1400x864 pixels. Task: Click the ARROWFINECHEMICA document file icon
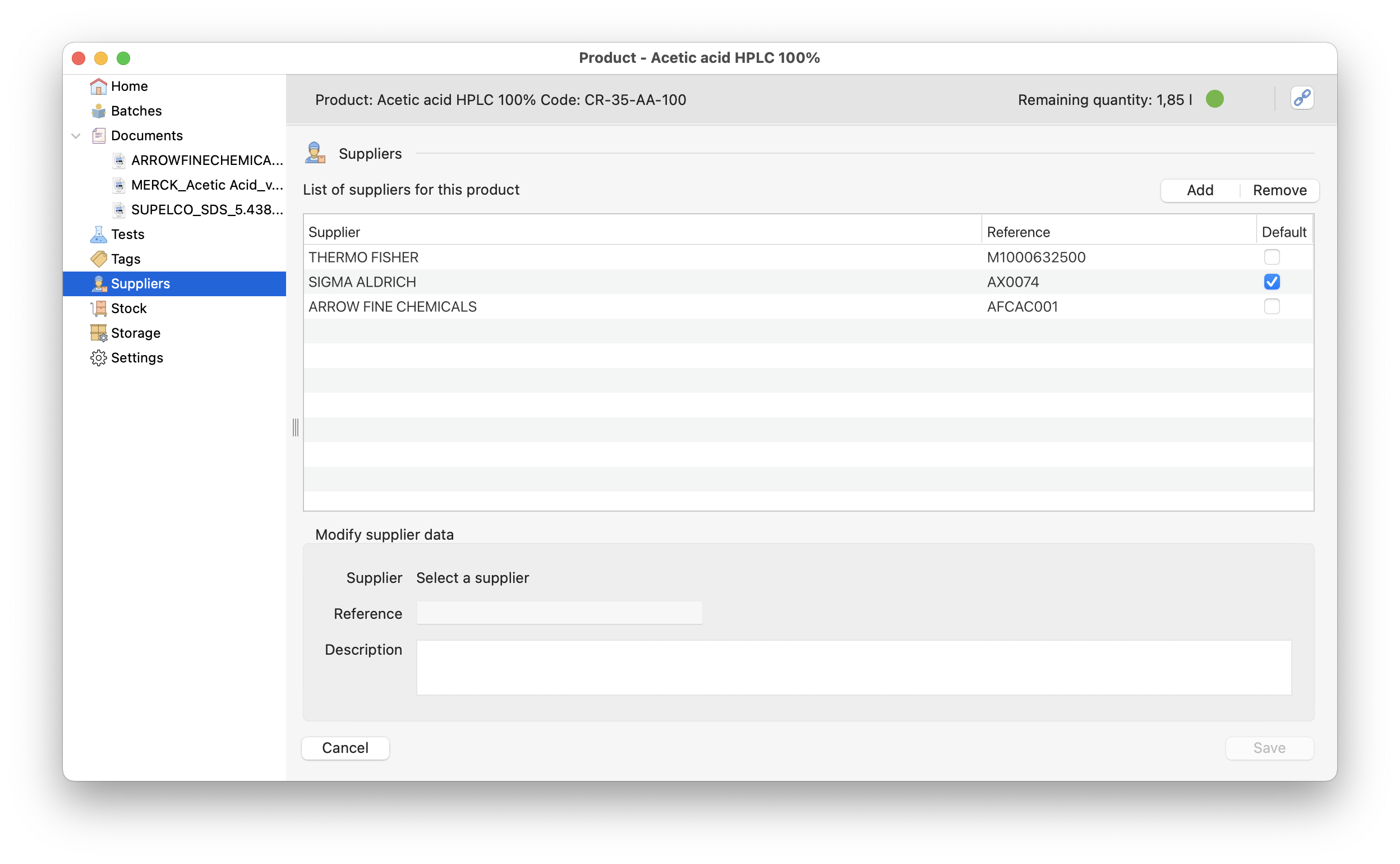pyautogui.click(x=119, y=160)
